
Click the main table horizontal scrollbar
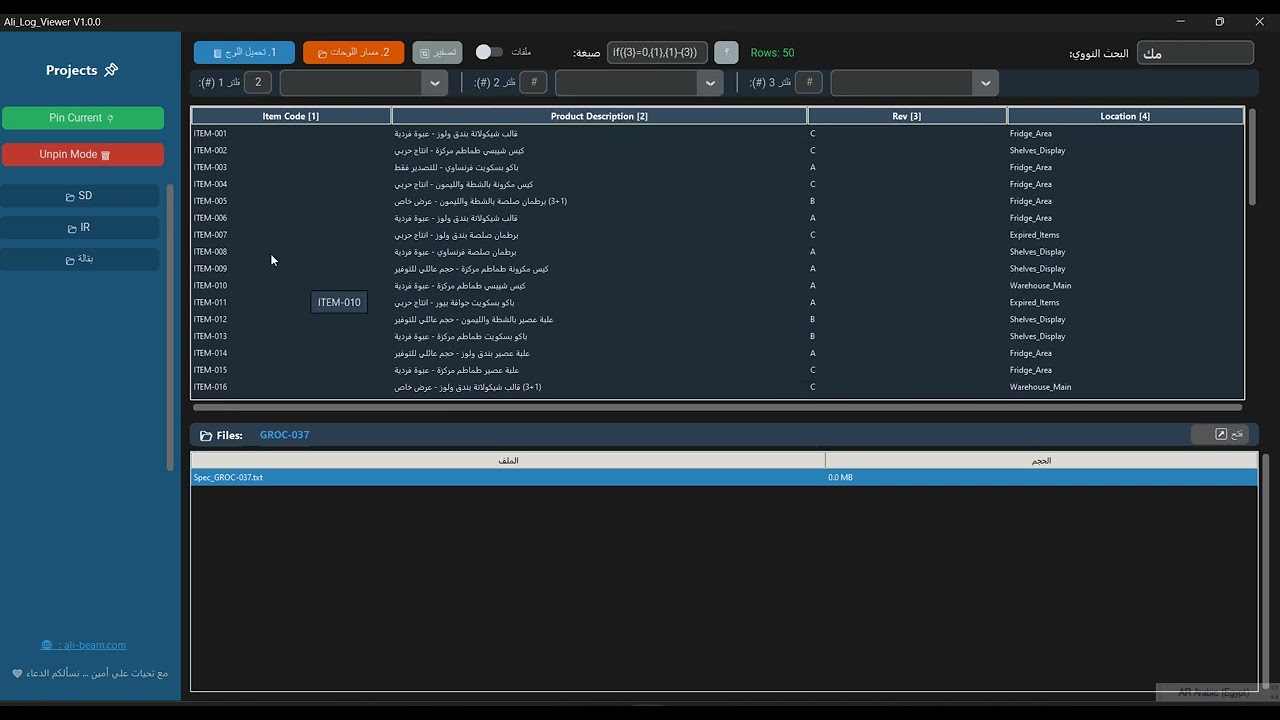[717, 407]
